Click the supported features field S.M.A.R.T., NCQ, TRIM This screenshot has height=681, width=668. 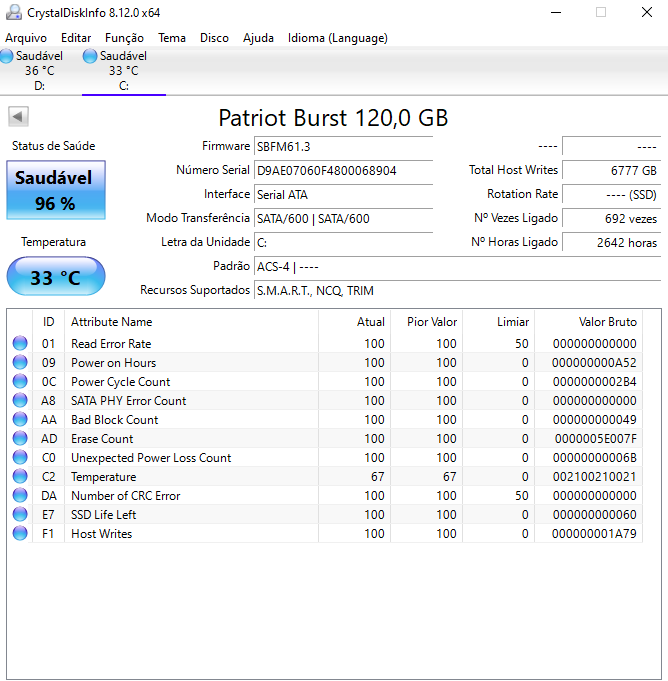(457, 291)
